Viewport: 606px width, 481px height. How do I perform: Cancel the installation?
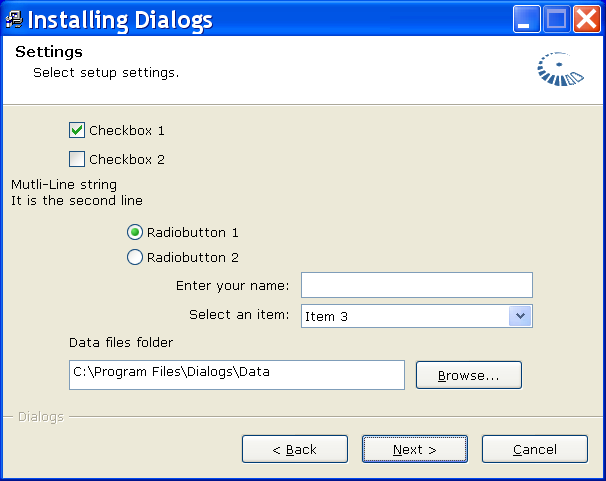point(535,449)
